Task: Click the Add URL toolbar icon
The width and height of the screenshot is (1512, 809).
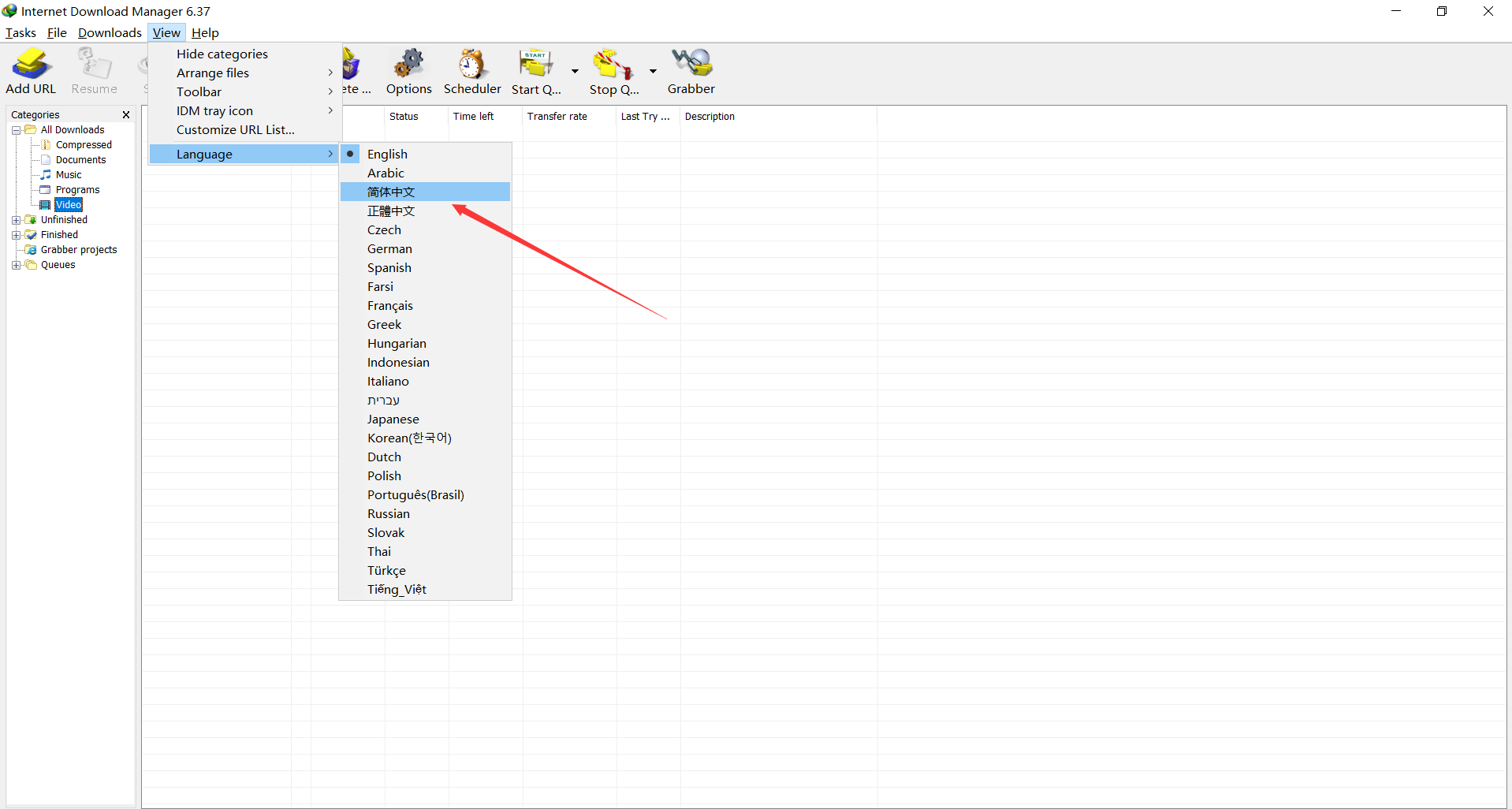Action: [32, 63]
